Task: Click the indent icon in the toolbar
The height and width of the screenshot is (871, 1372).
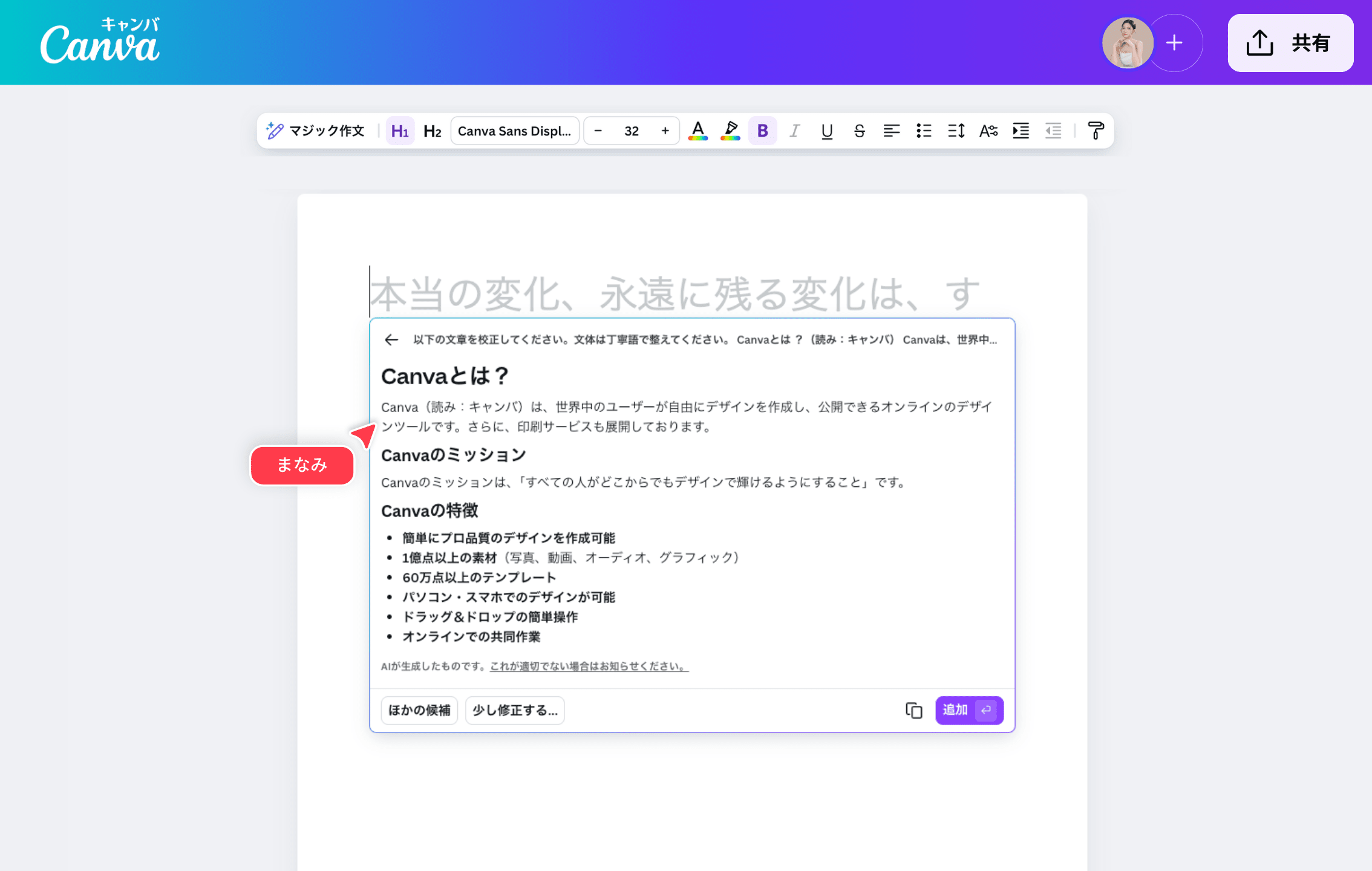Action: pyautogui.click(x=1021, y=131)
